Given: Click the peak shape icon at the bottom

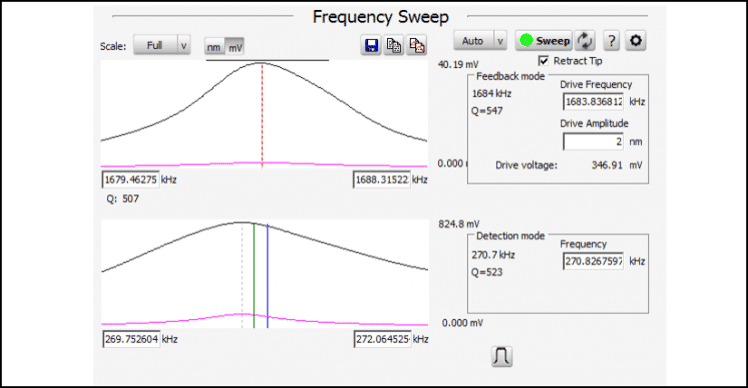Looking at the screenshot, I should click(x=502, y=357).
